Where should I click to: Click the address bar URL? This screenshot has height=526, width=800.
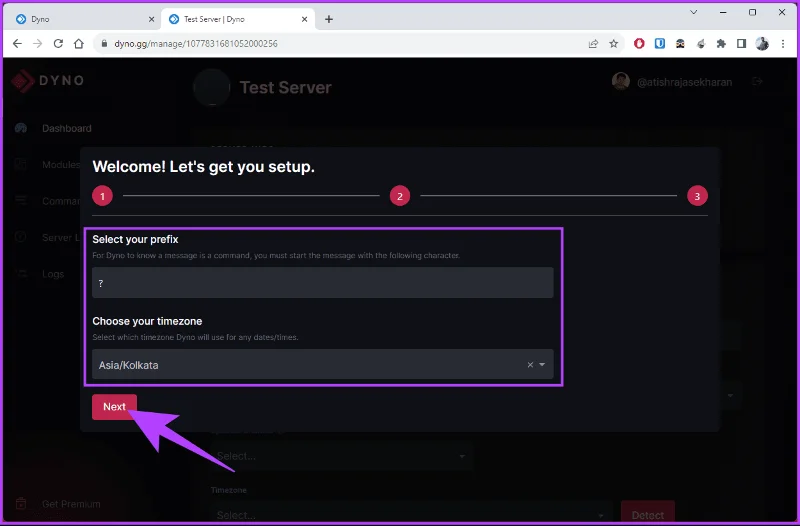coord(196,44)
